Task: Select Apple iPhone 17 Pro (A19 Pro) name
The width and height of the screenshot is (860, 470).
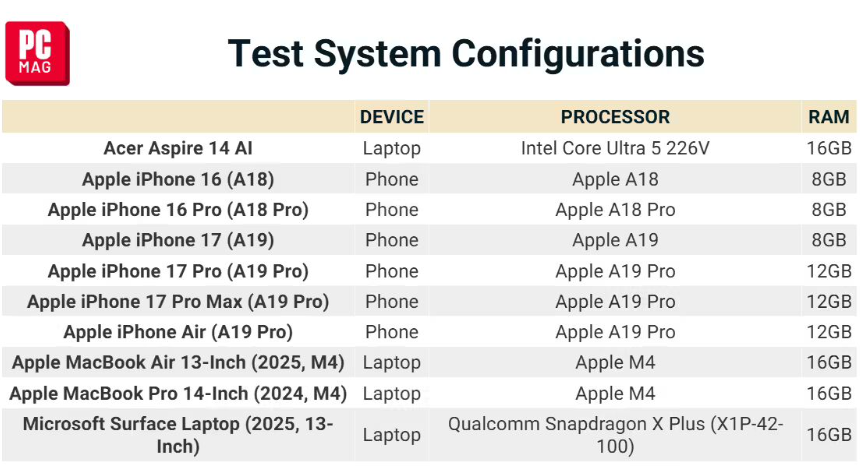Action: pyautogui.click(x=178, y=271)
